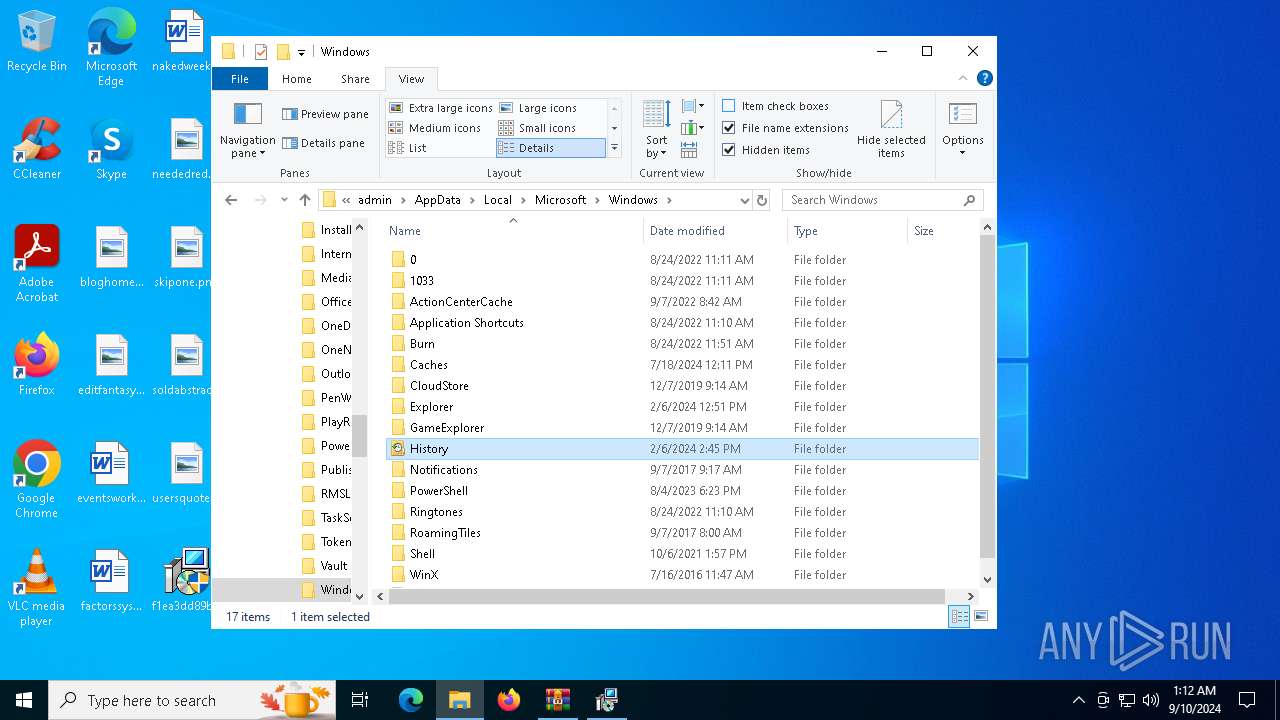Toggle the Details pane
This screenshot has height=720, width=1280.
[324, 143]
